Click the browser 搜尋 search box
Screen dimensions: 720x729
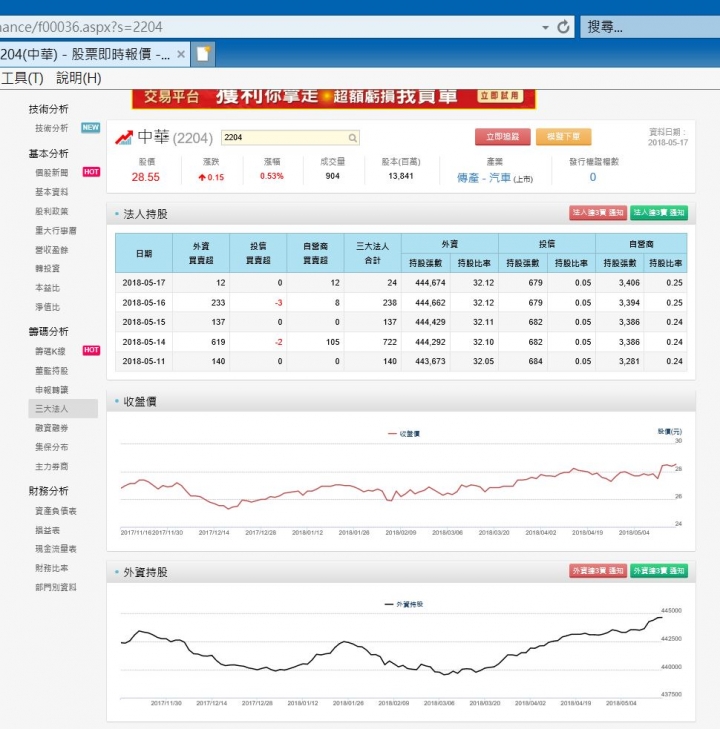(x=650, y=27)
